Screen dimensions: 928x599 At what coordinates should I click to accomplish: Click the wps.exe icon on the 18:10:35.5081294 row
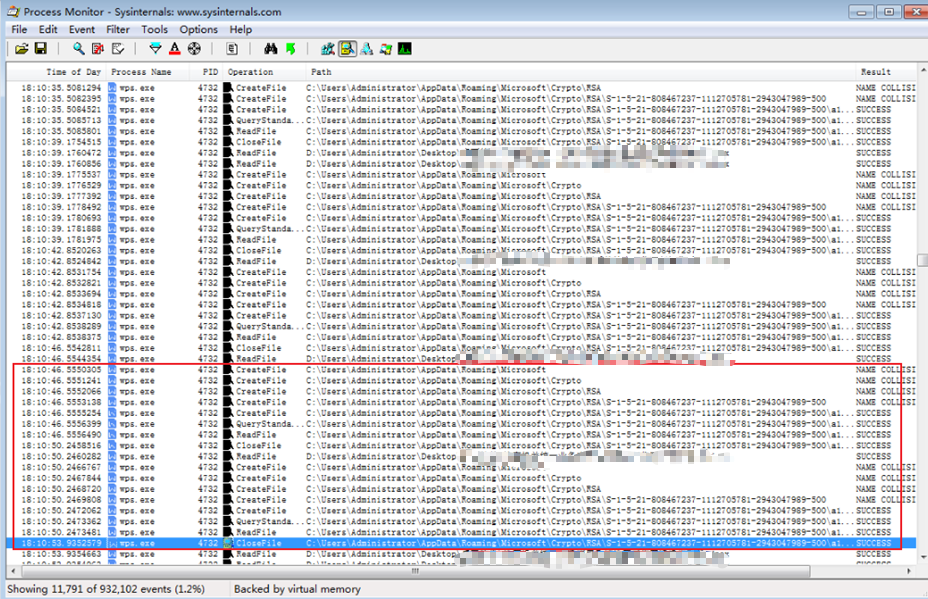112,88
